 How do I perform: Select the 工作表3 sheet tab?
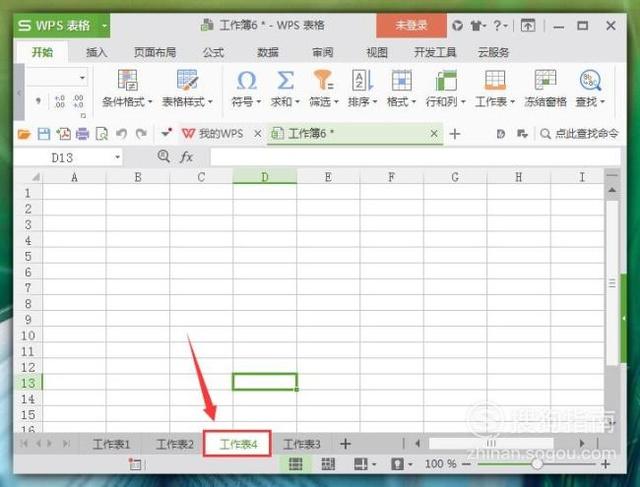click(x=302, y=444)
